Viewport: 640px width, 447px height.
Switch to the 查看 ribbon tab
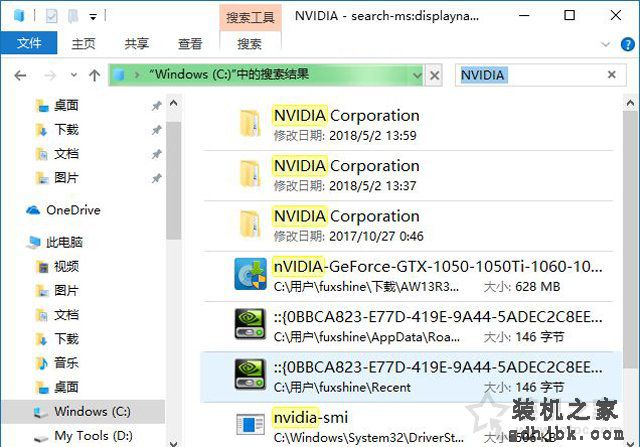coord(190,43)
